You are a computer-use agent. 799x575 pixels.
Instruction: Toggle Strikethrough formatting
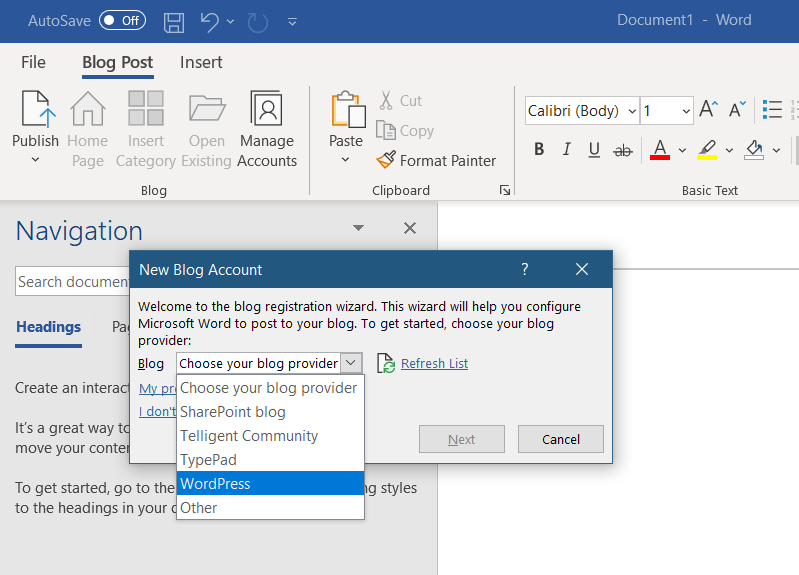(x=622, y=150)
